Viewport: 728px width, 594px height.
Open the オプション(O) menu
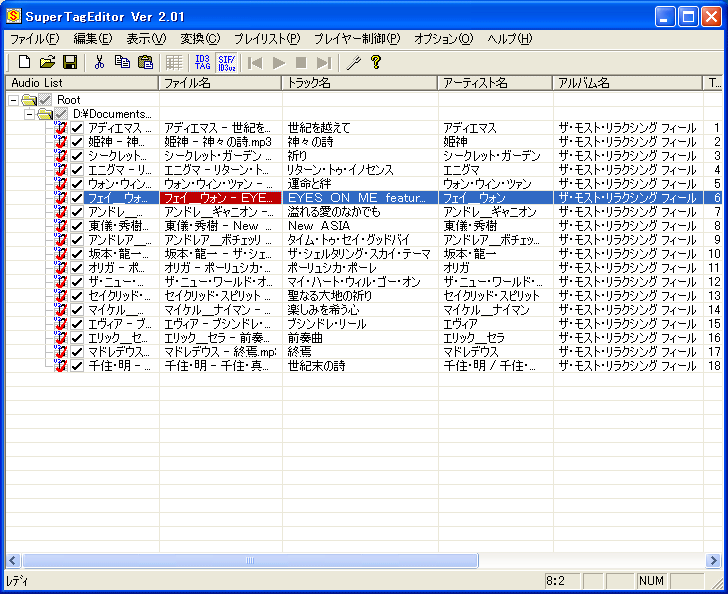443,39
